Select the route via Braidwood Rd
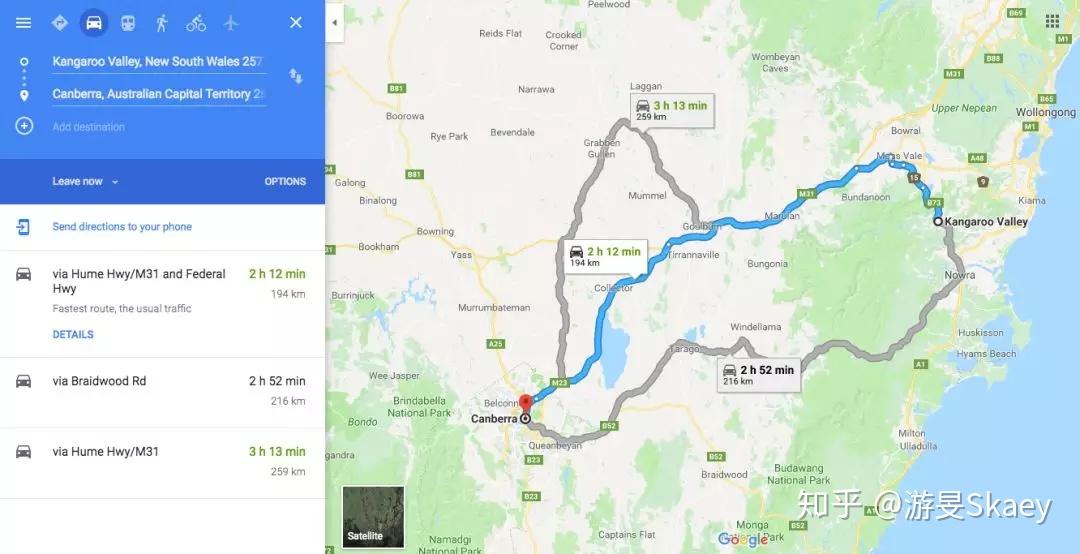This screenshot has width=1080, height=554. 162,391
